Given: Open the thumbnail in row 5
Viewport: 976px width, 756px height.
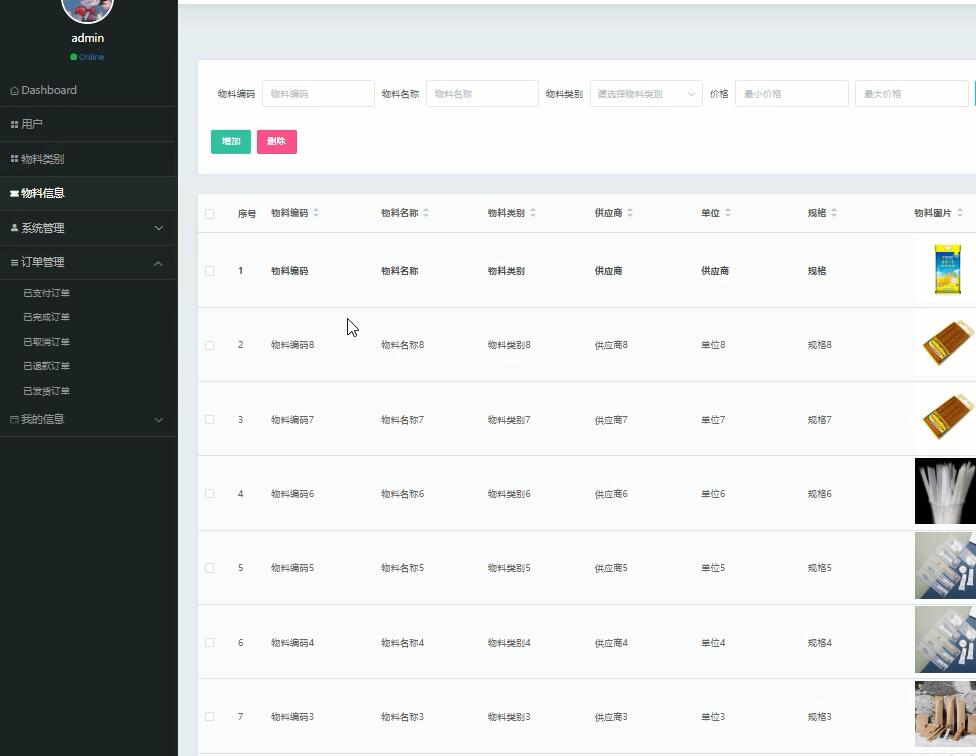Looking at the screenshot, I should [946, 566].
